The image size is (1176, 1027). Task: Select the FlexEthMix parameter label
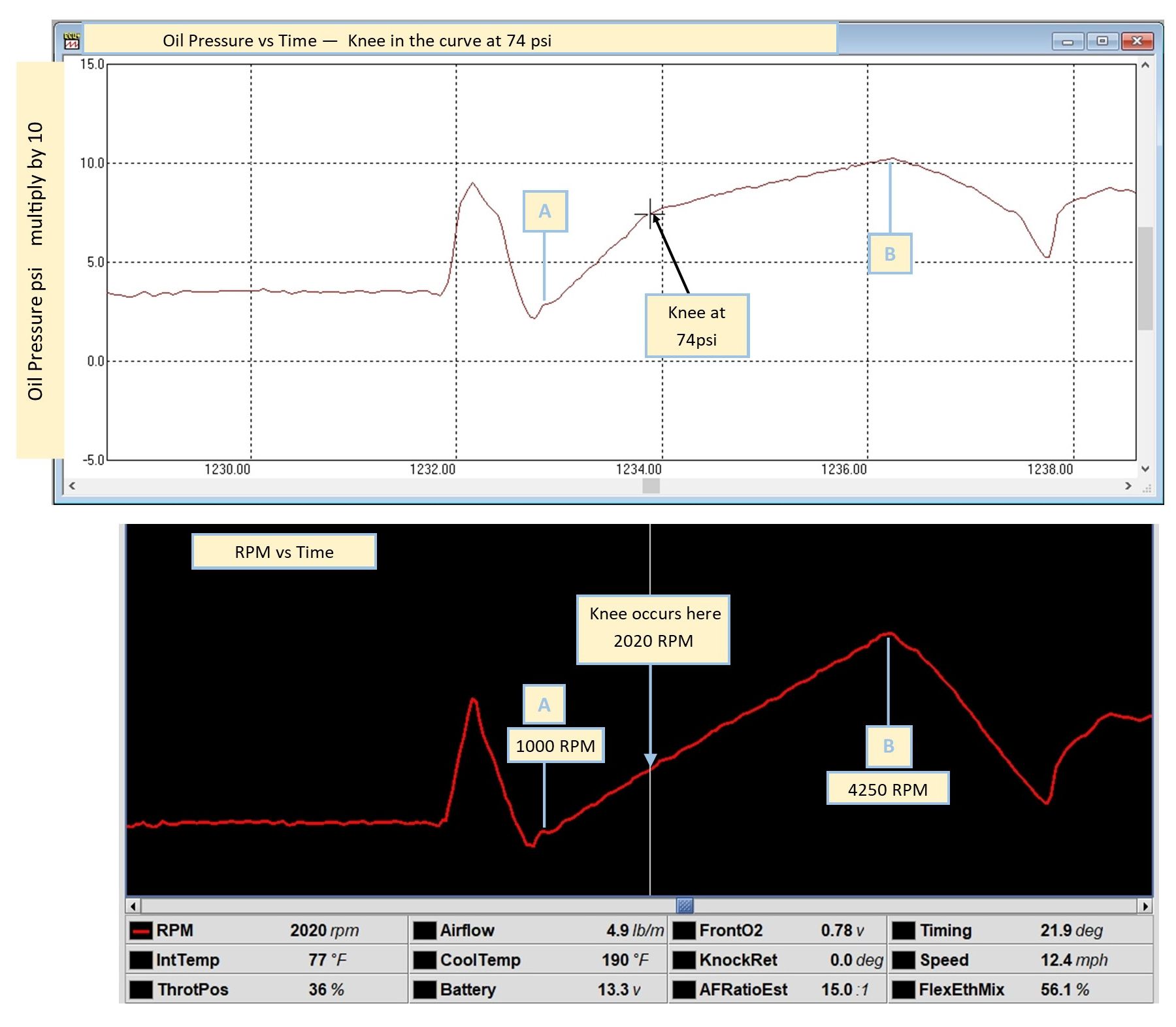coord(962,989)
